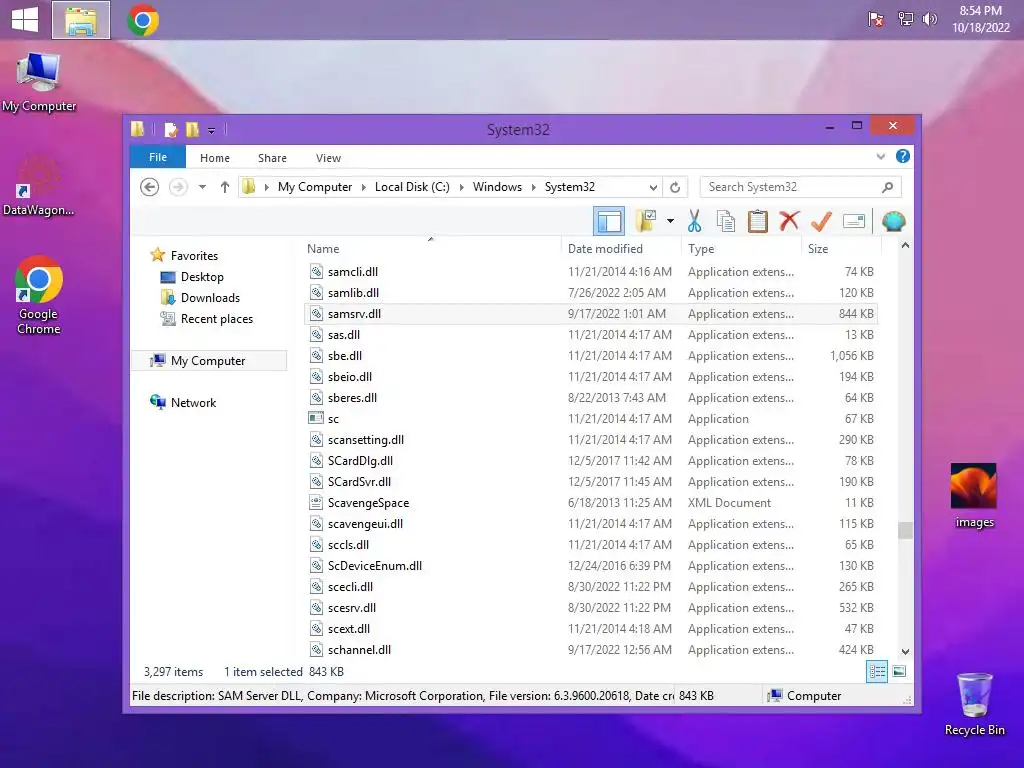Go back with the Back arrow
Viewport: 1024px width, 768px height.
coord(150,187)
